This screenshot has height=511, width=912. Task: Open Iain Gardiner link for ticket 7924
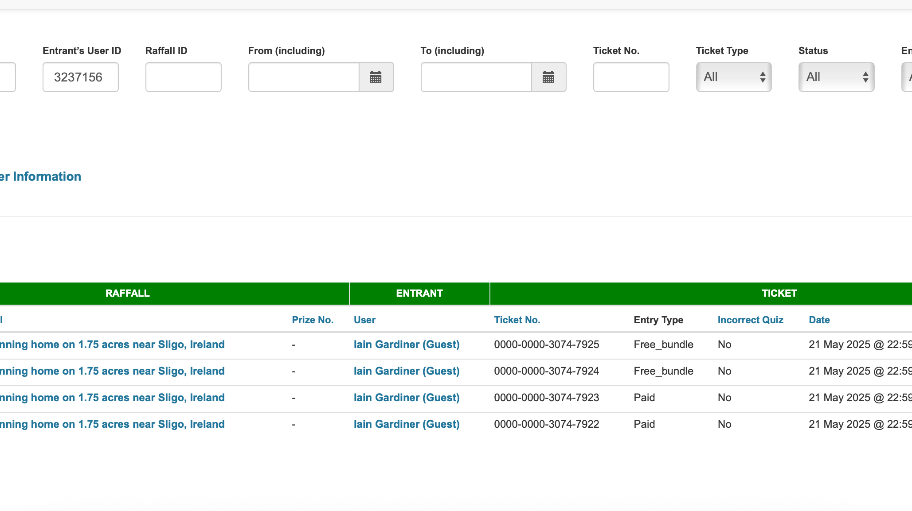406,371
